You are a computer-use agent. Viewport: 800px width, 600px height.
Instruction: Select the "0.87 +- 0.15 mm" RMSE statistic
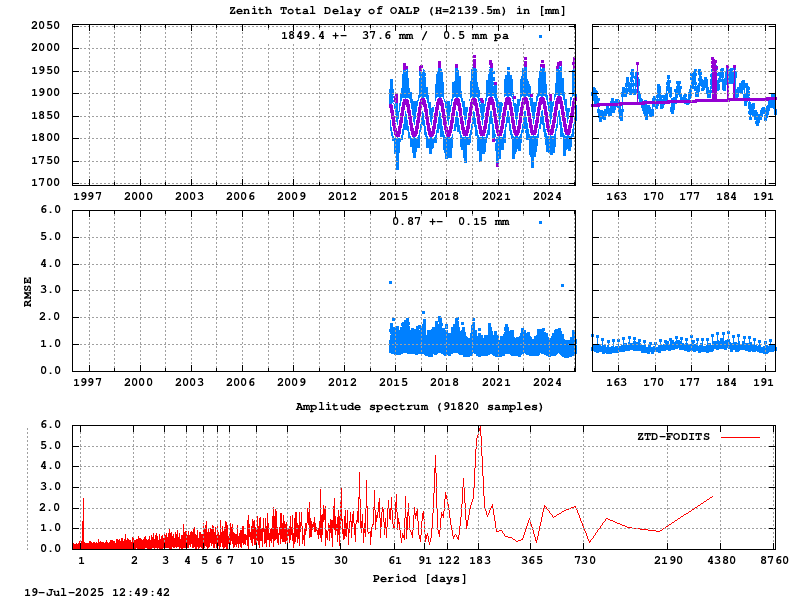[451, 221]
